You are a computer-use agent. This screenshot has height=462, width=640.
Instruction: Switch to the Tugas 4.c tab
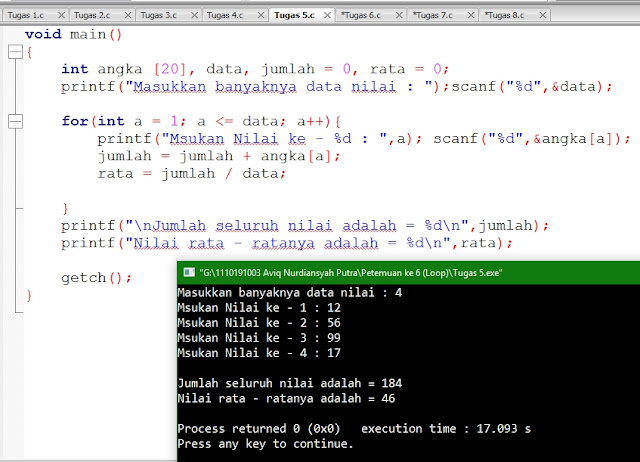225,16
